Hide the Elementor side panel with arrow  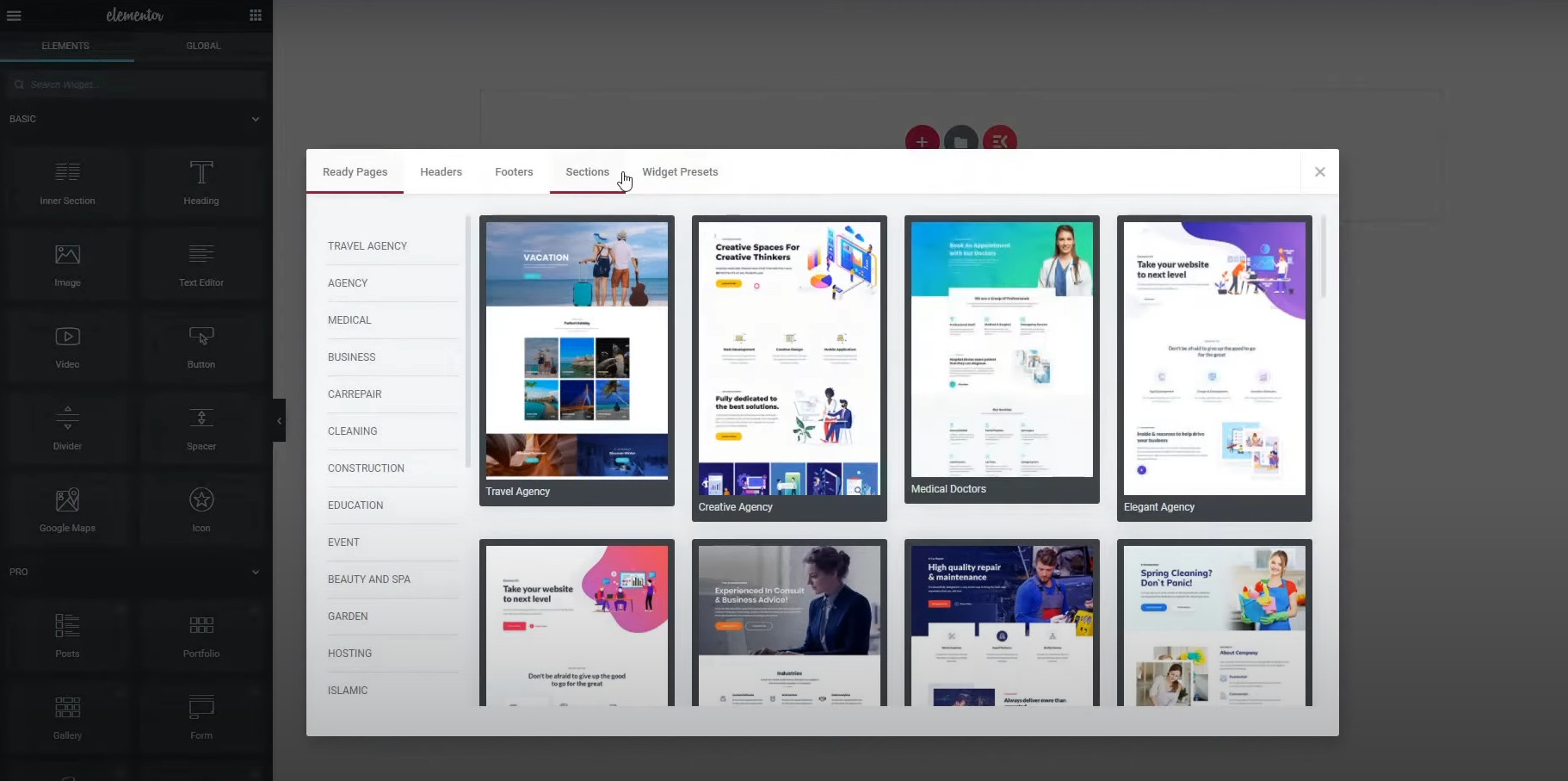pyautogui.click(x=279, y=420)
